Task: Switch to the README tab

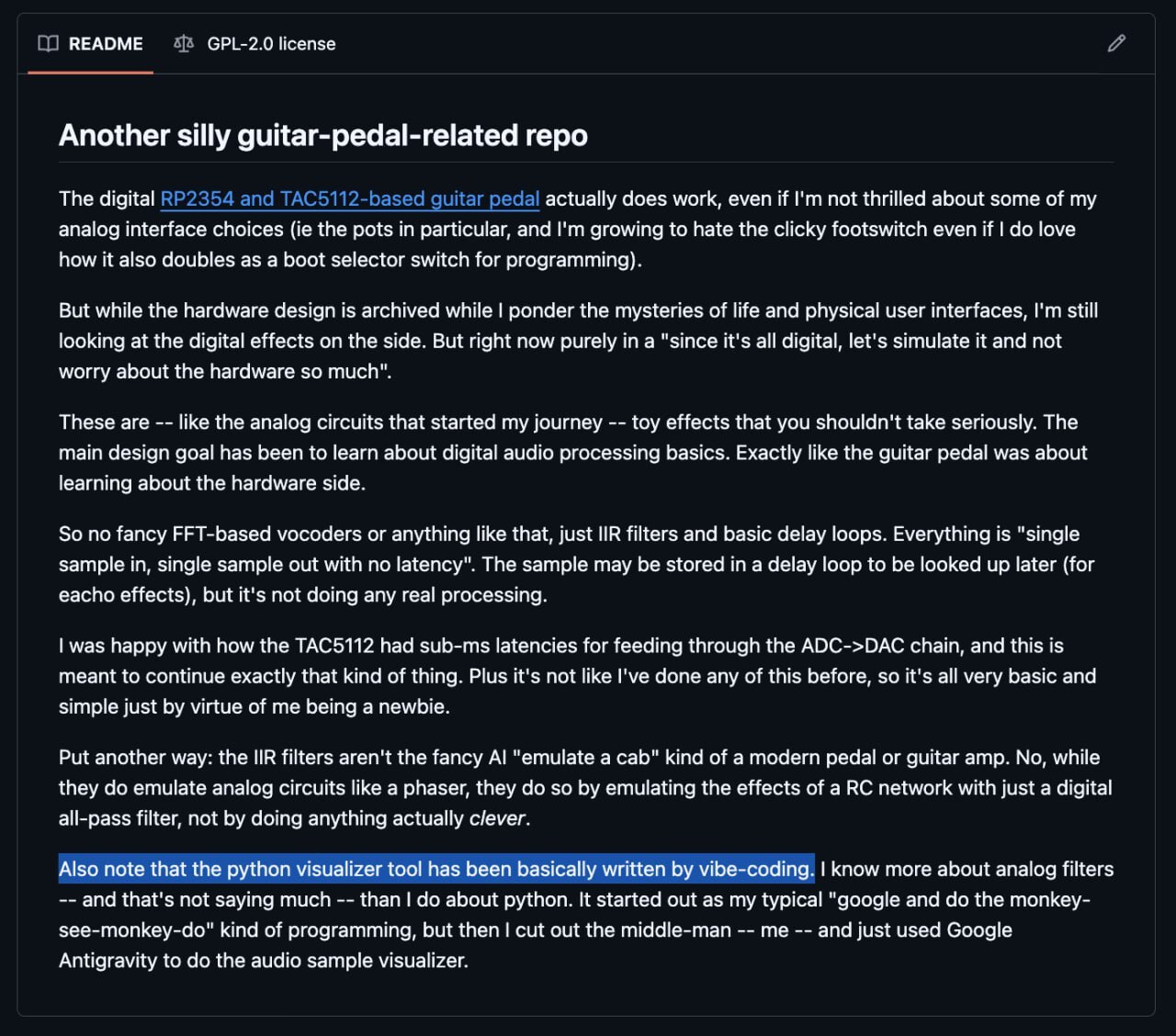Action: (106, 43)
